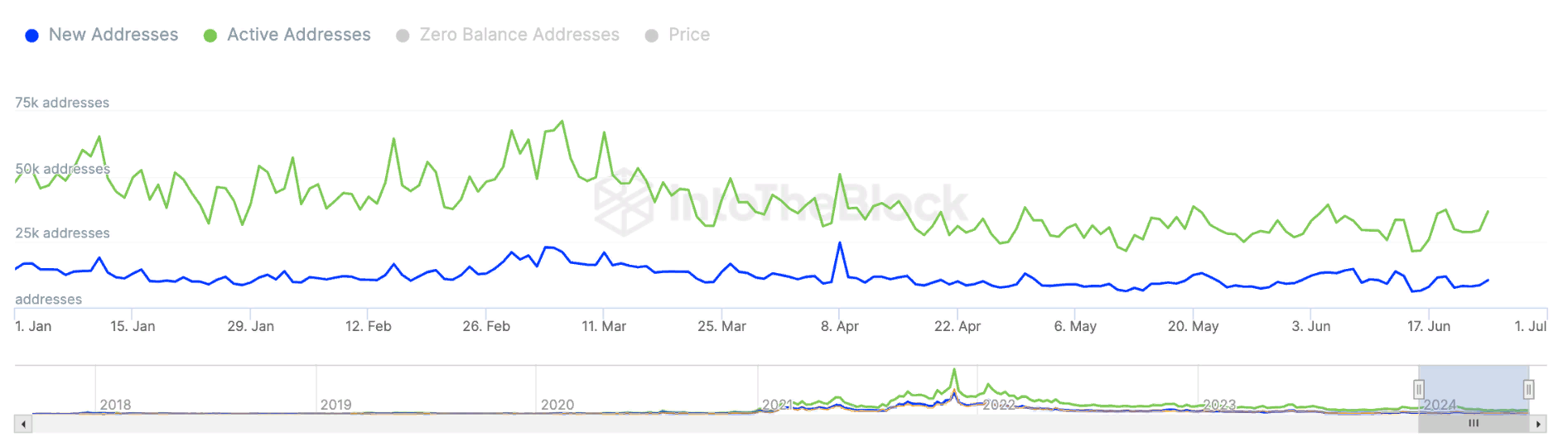Image resolution: width=1568 pixels, height=437 pixels.
Task: Click the blue New Addresses legend dot
Action: tap(32, 36)
